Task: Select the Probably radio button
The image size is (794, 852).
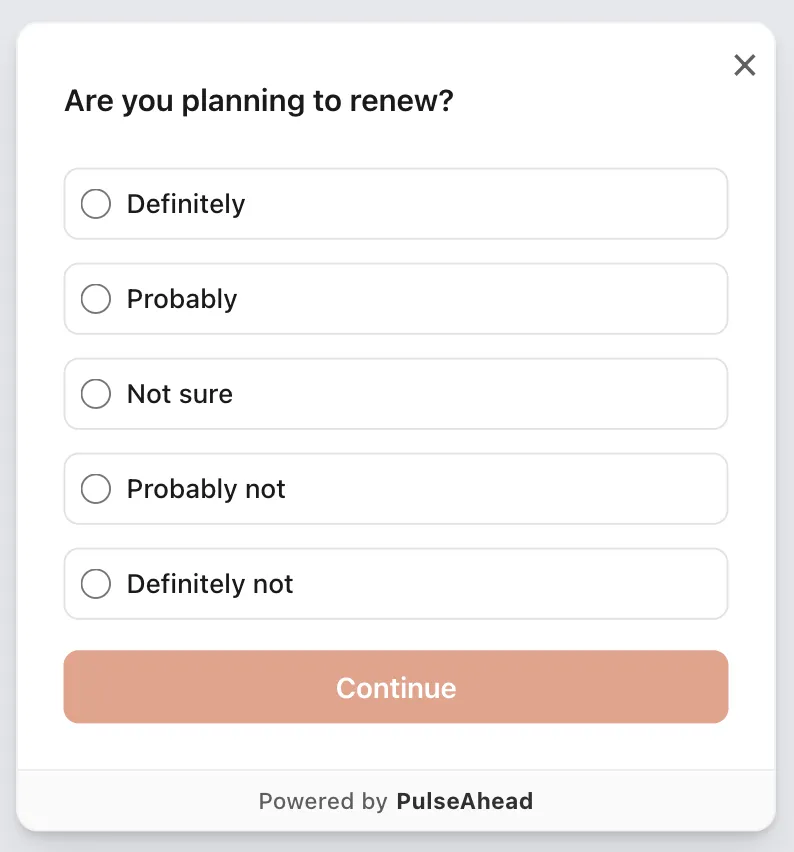Action: (x=96, y=298)
